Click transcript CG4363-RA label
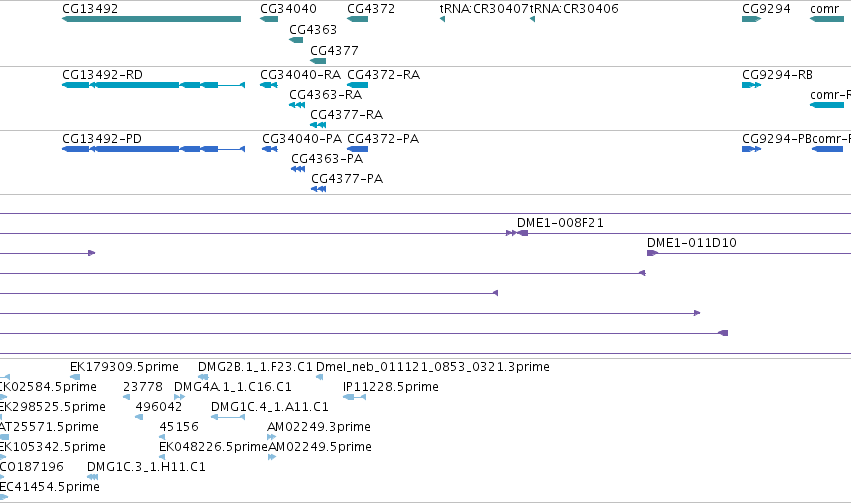 click(325, 94)
